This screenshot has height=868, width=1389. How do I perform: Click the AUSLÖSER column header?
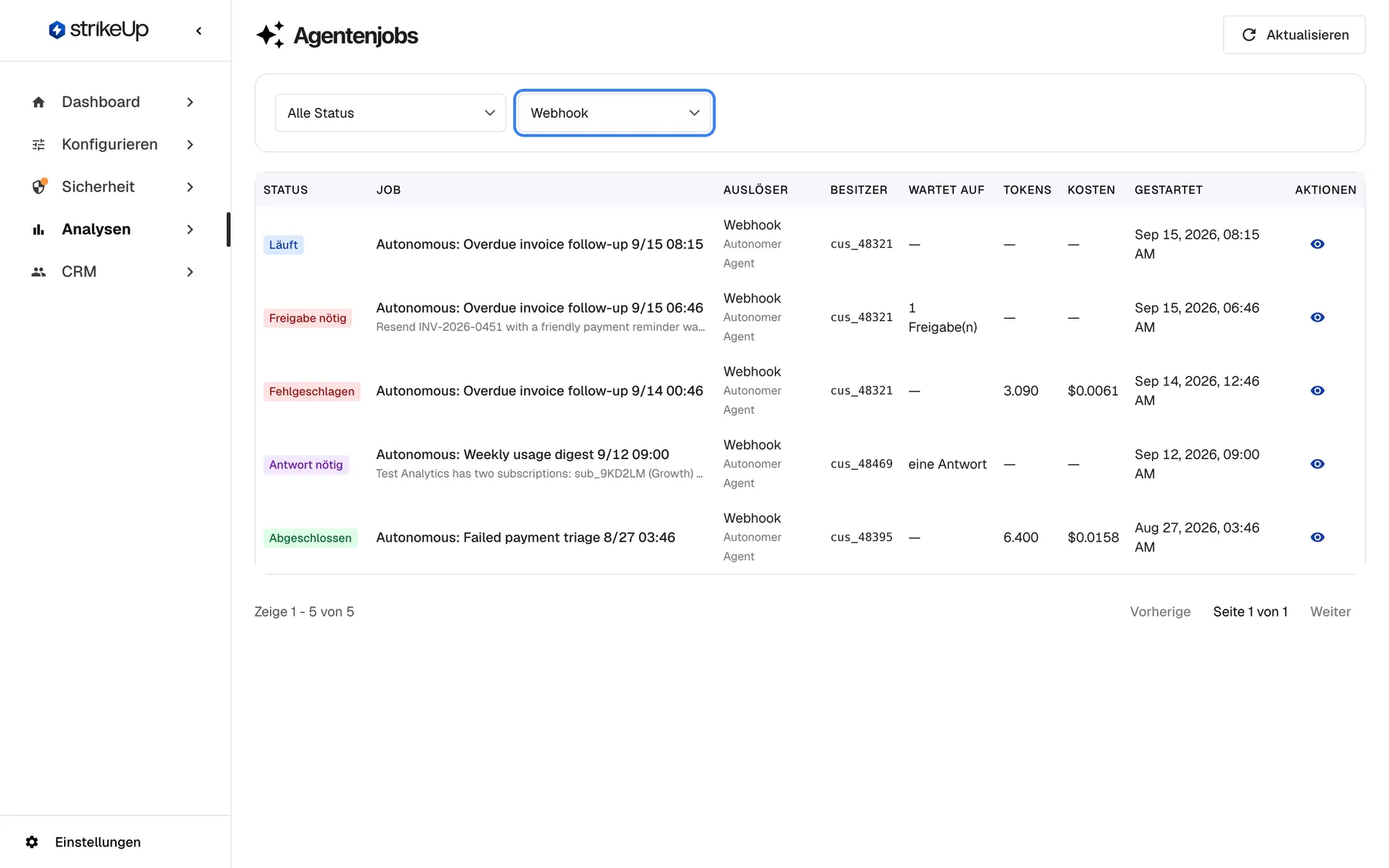point(755,190)
